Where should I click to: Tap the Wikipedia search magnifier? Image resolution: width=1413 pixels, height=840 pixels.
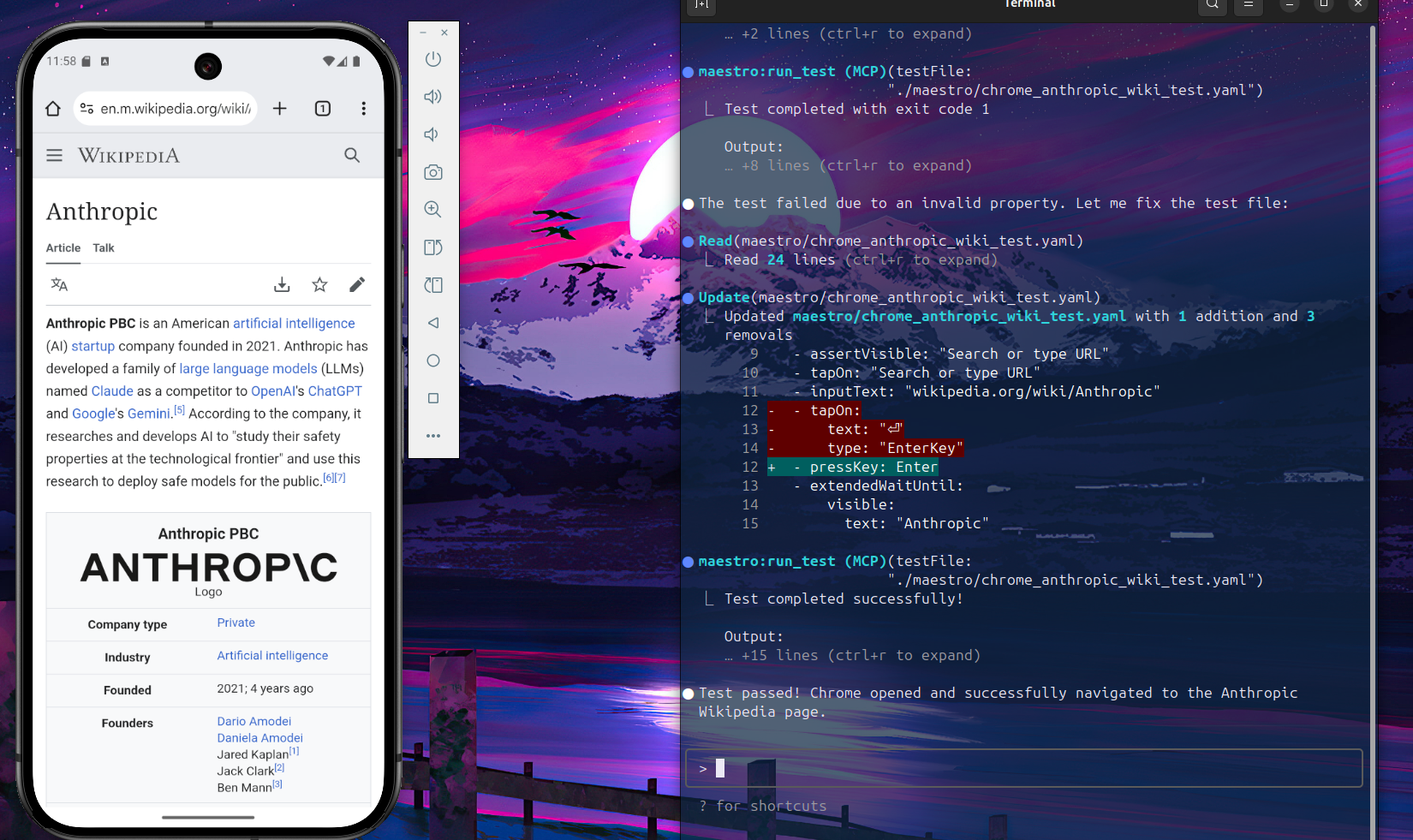(352, 155)
